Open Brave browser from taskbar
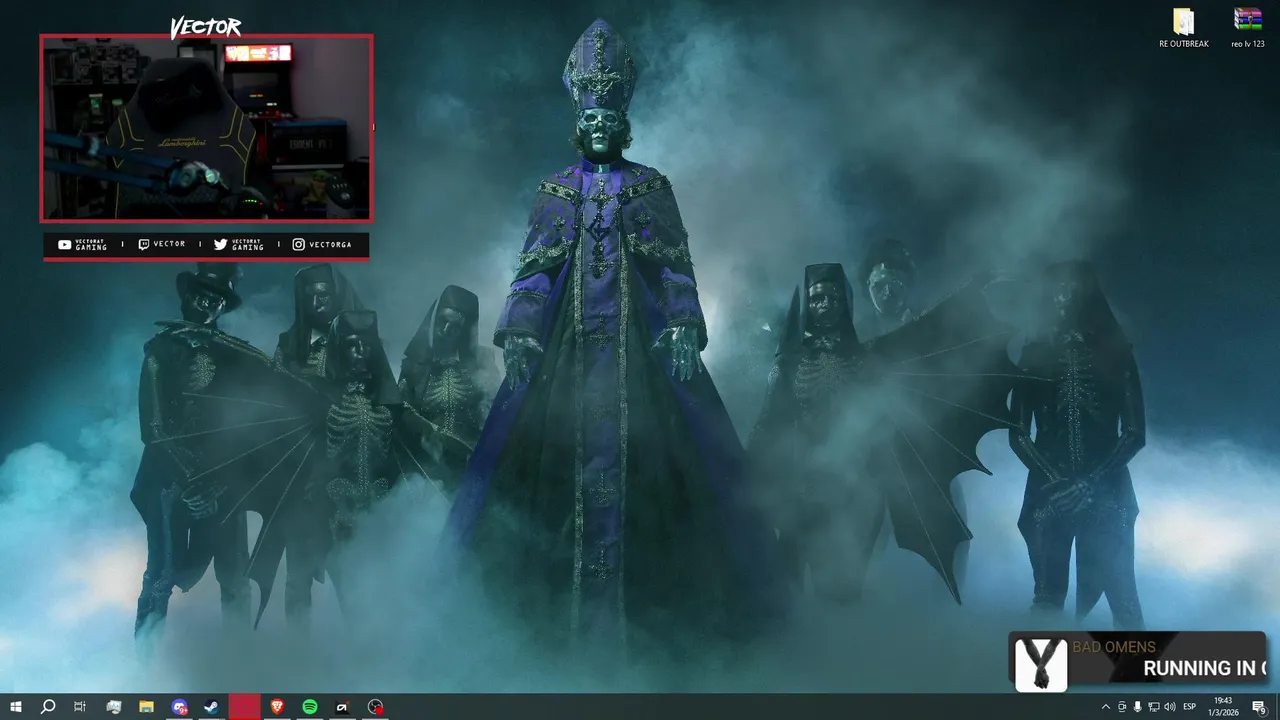The image size is (1280, 720). click(x=277, y=707)
